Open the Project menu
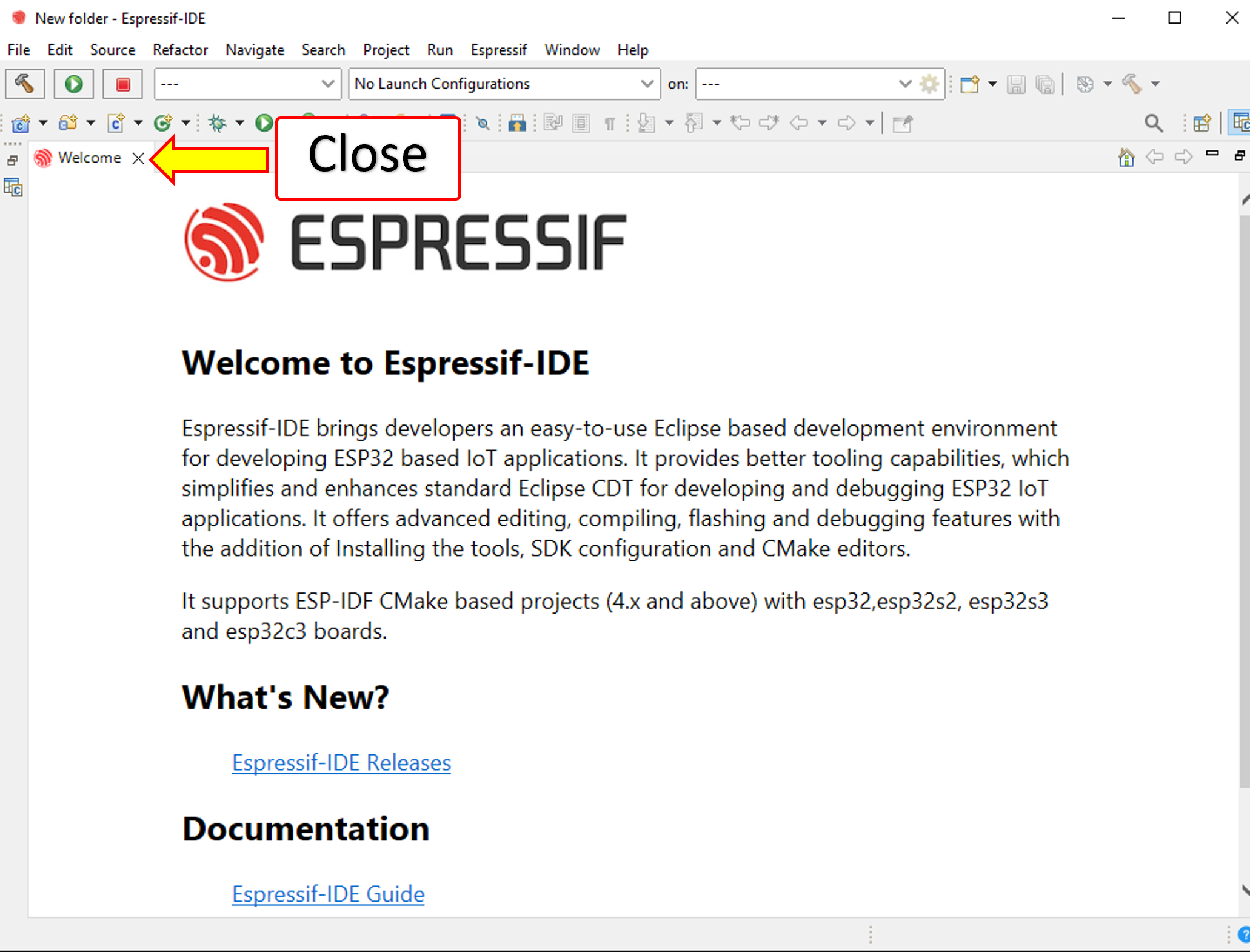 [386, 50]
